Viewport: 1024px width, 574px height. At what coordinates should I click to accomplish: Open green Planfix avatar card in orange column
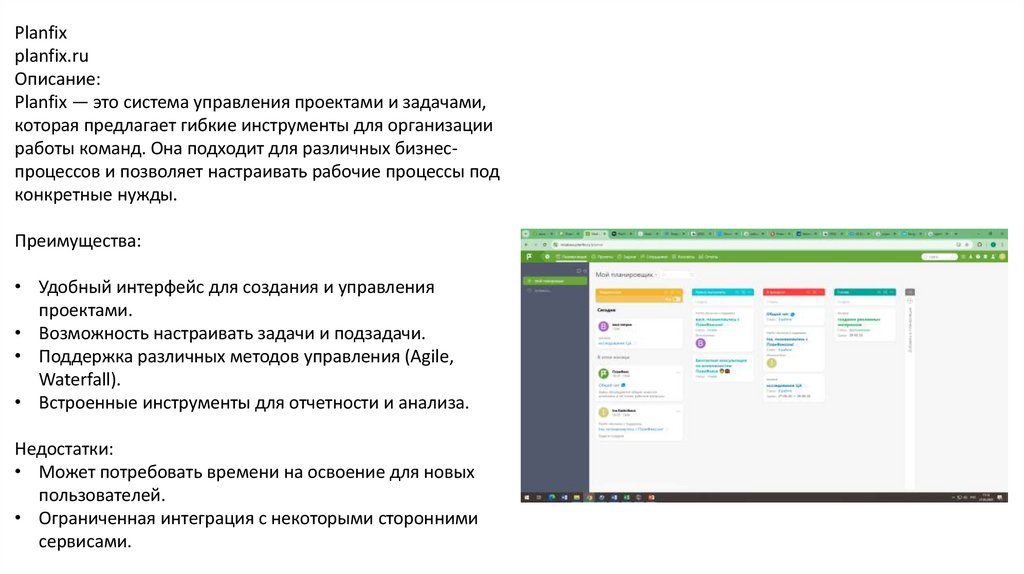pyautogui.click(x=639, y=383)
